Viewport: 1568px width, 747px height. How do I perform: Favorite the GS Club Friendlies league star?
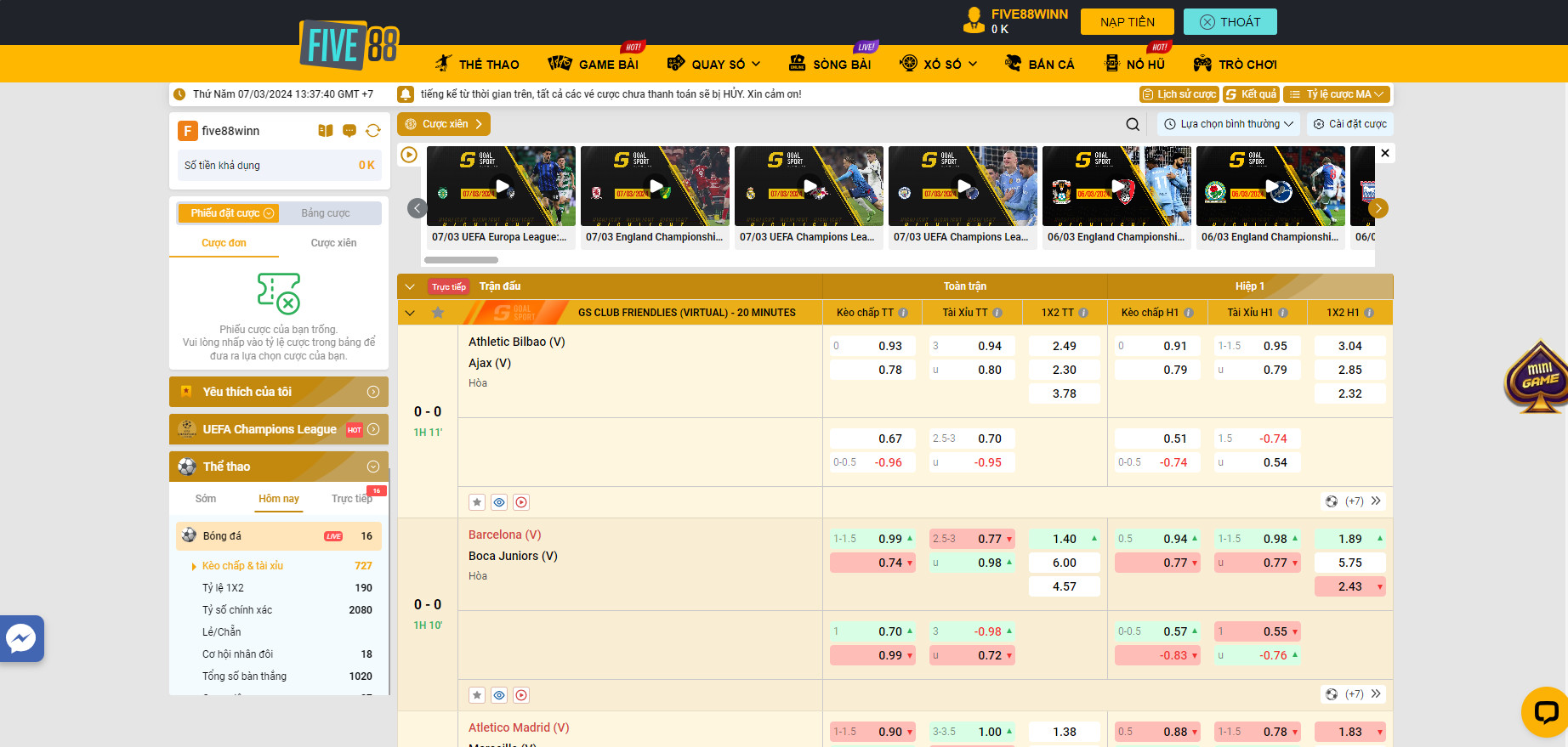[438, 313]
